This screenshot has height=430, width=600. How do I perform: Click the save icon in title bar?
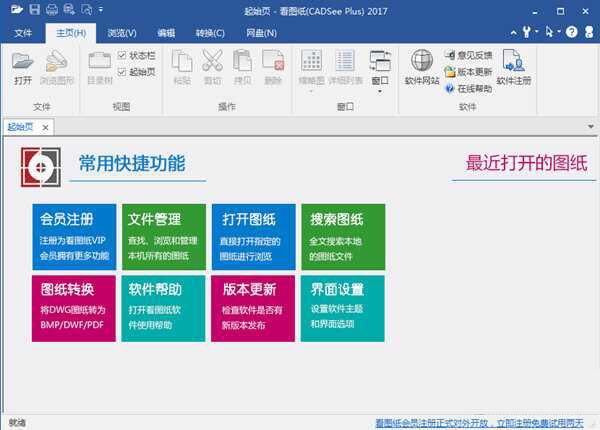[x=35, y=9]
